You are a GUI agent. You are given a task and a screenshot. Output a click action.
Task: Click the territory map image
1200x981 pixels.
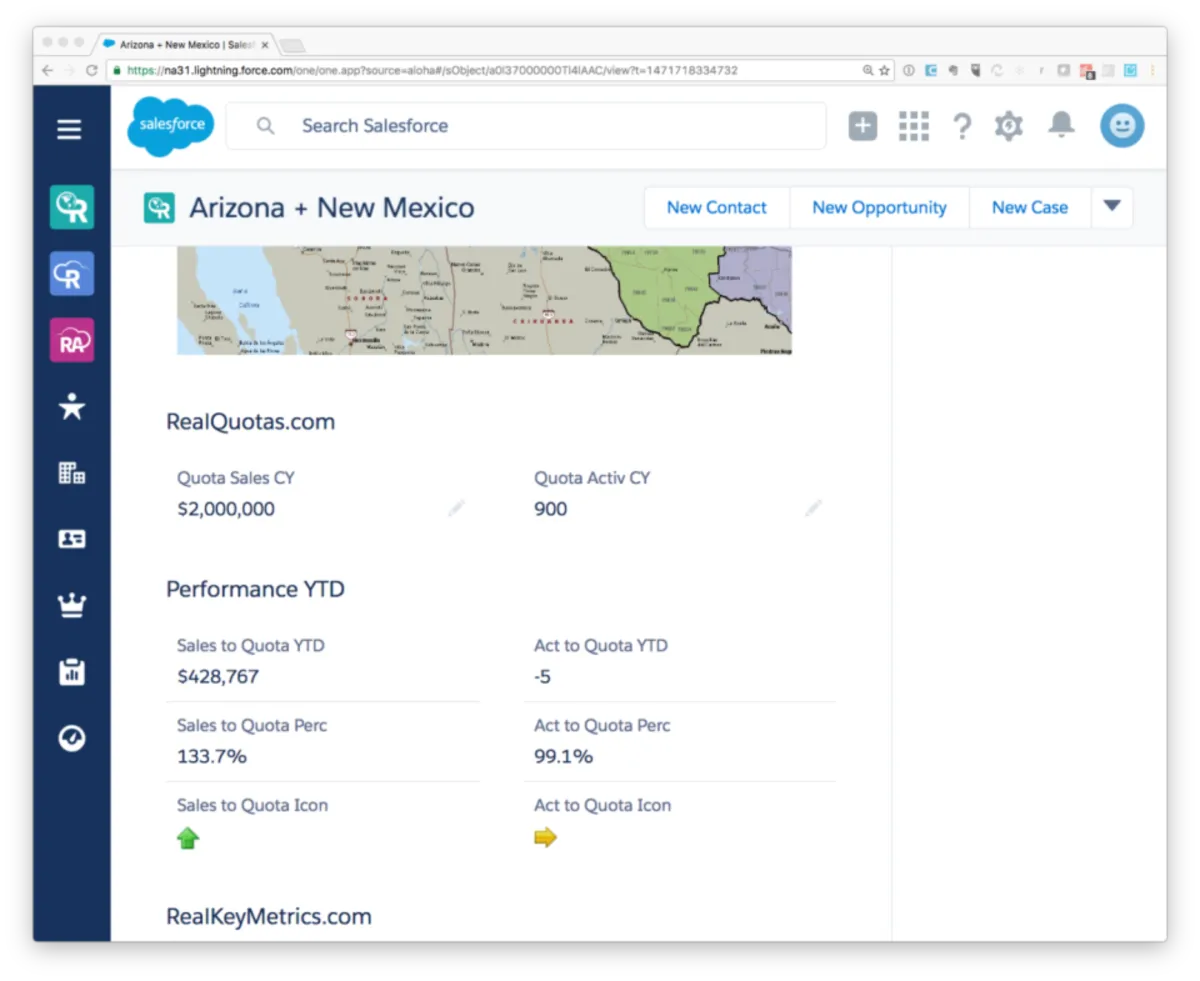tap(485, 300)
